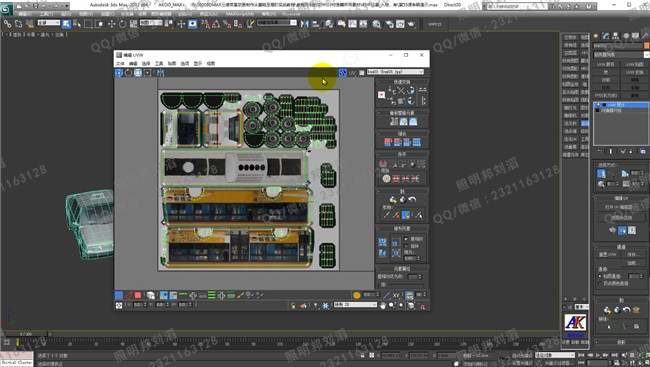
Task: Collapse the Peel rollout header in Edit UVW
Action: pos(402,191)
